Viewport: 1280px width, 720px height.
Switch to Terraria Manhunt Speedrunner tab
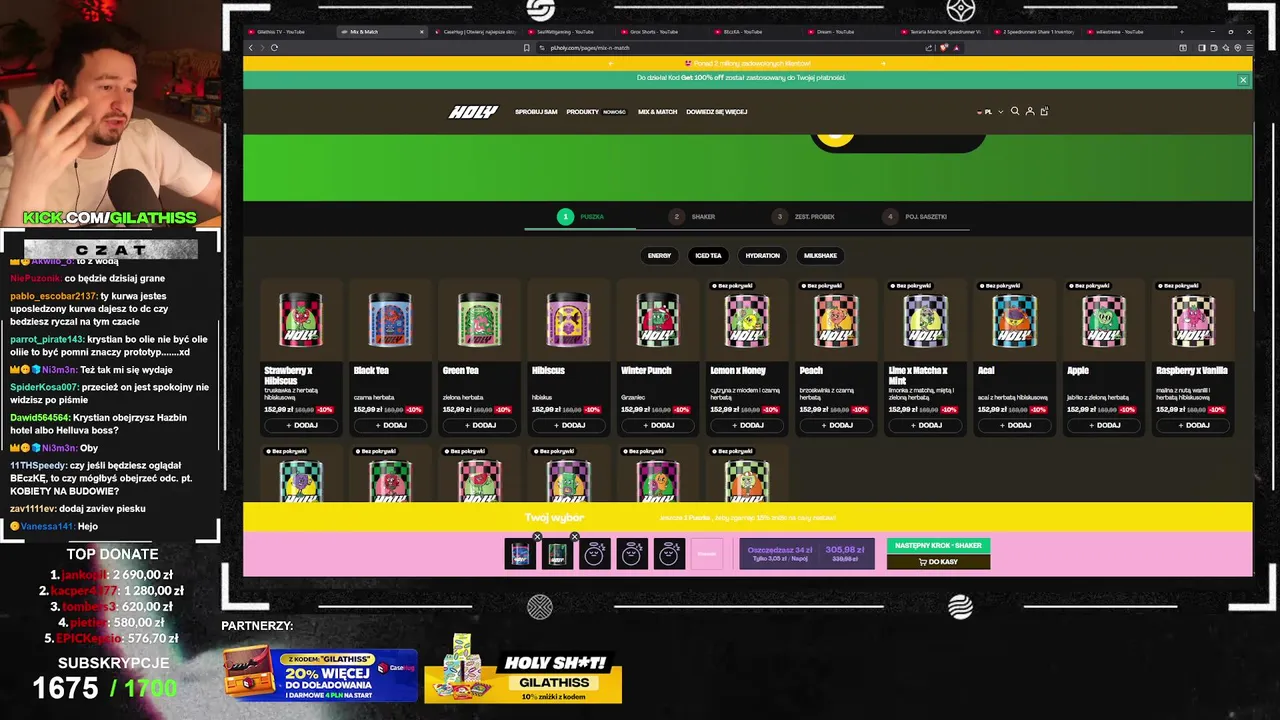(940, 32)
